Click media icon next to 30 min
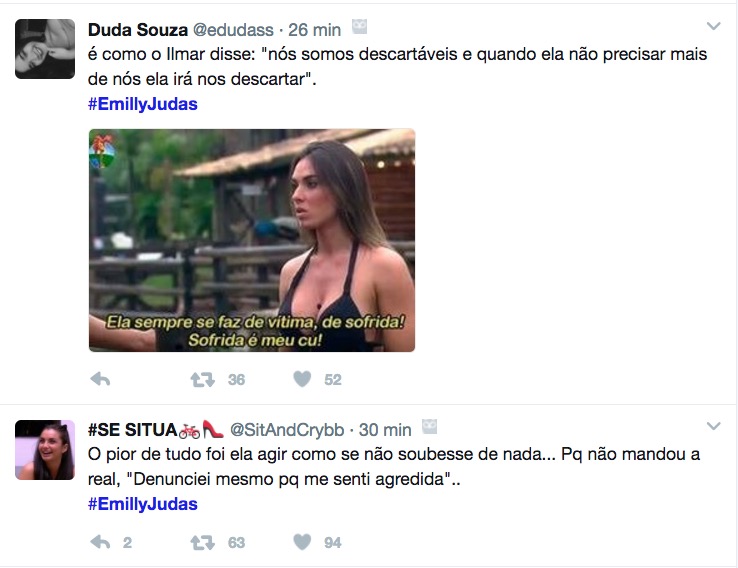This screenshot has width=738, height=568. pos(430,429)
